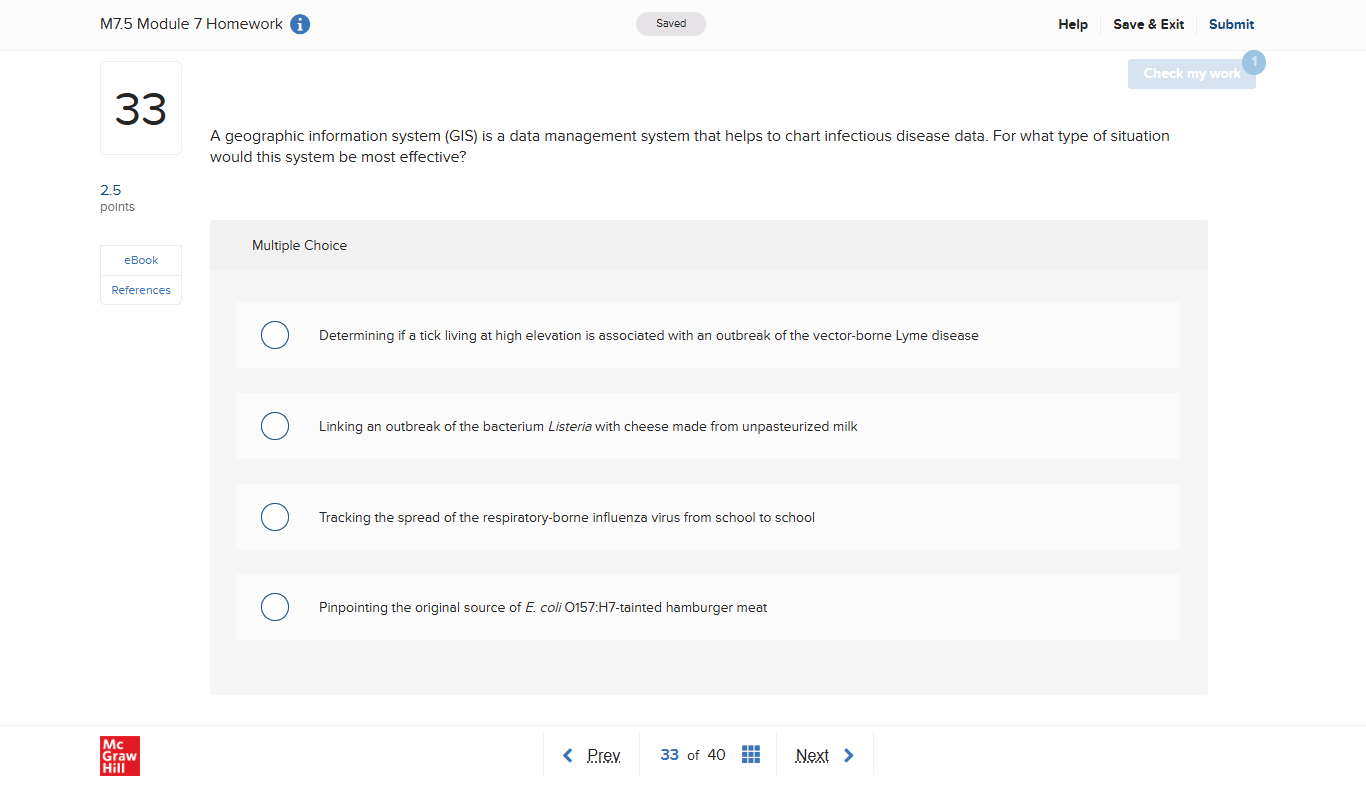Click the Saved status pill
1366x785 pixels.
click(x=670, y=23)
